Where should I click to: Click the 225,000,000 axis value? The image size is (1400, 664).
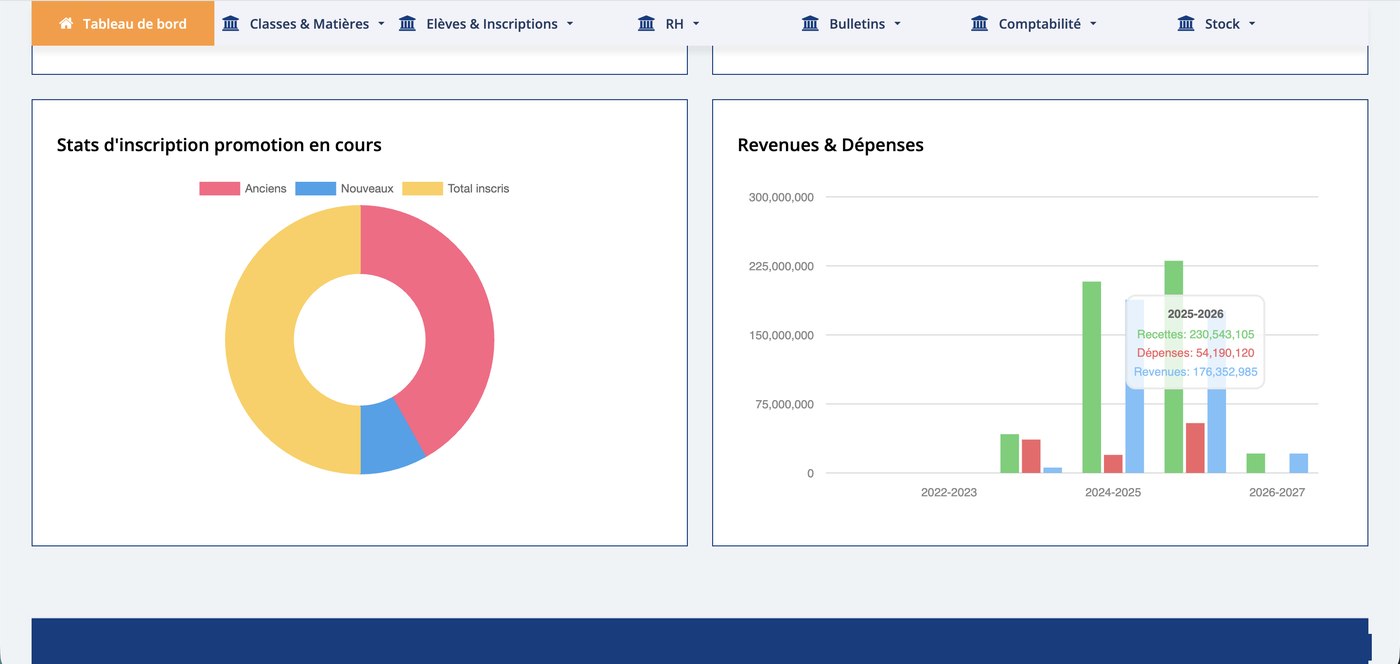[781, 266]
